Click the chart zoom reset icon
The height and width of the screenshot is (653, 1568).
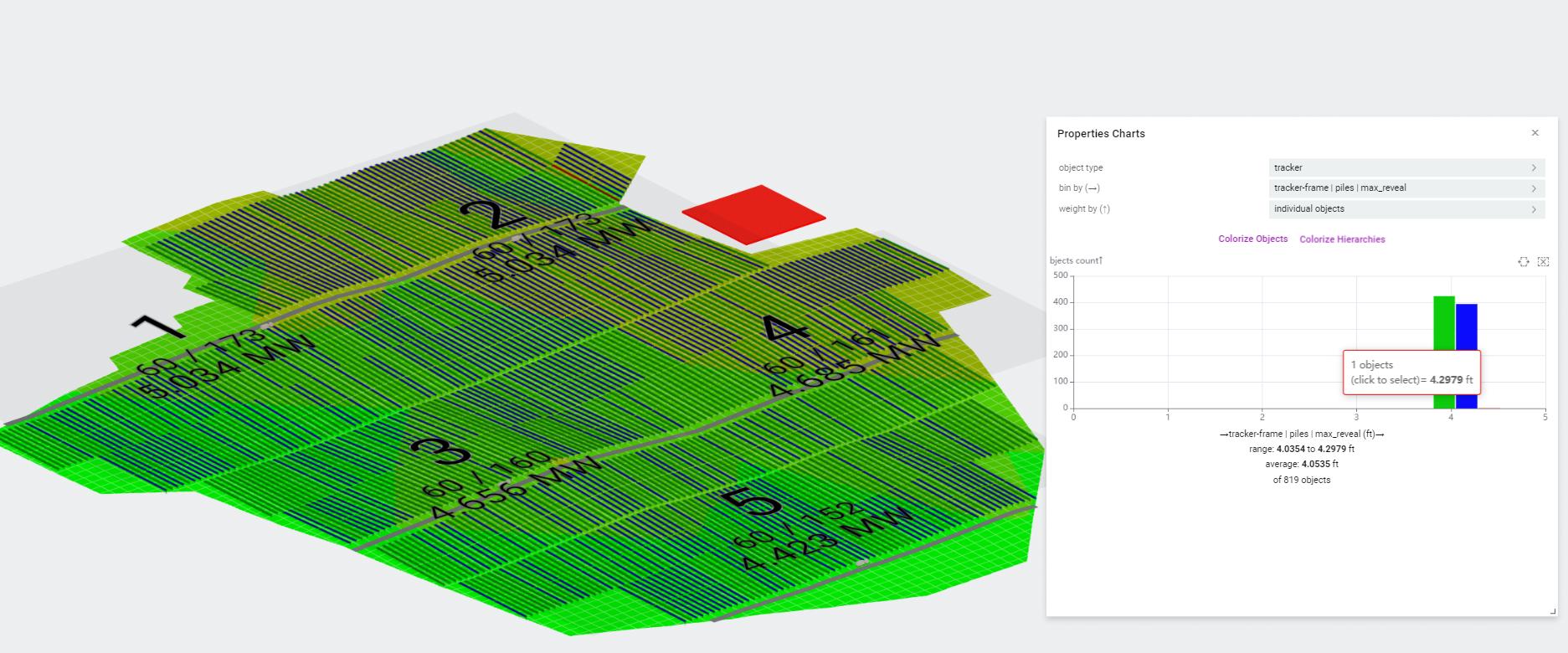tap(1543, 262)
